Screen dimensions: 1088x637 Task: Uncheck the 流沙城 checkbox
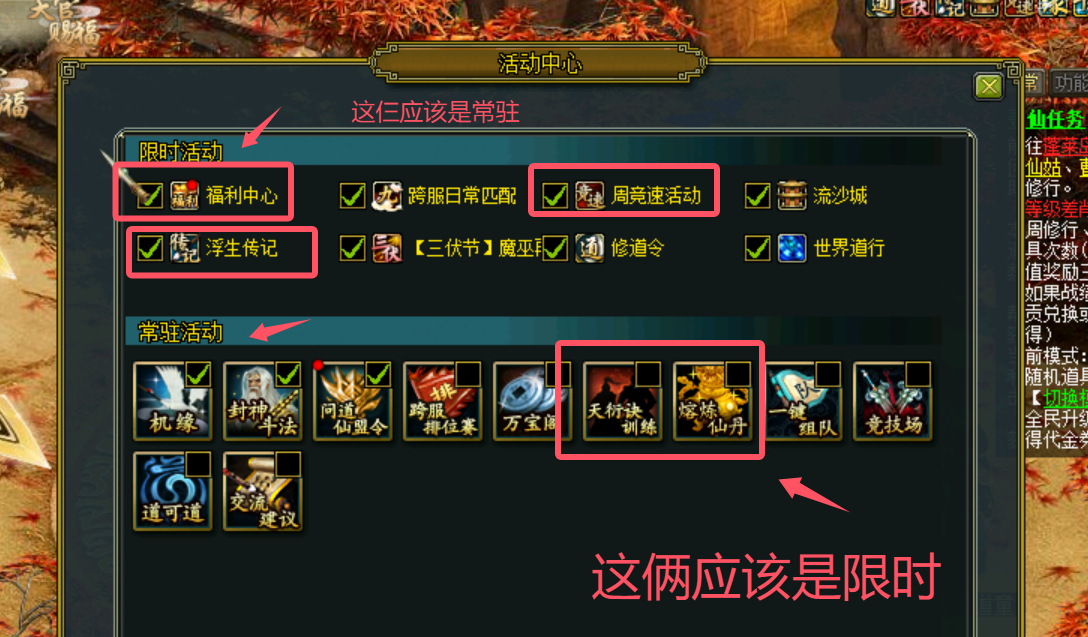[757, 196]
